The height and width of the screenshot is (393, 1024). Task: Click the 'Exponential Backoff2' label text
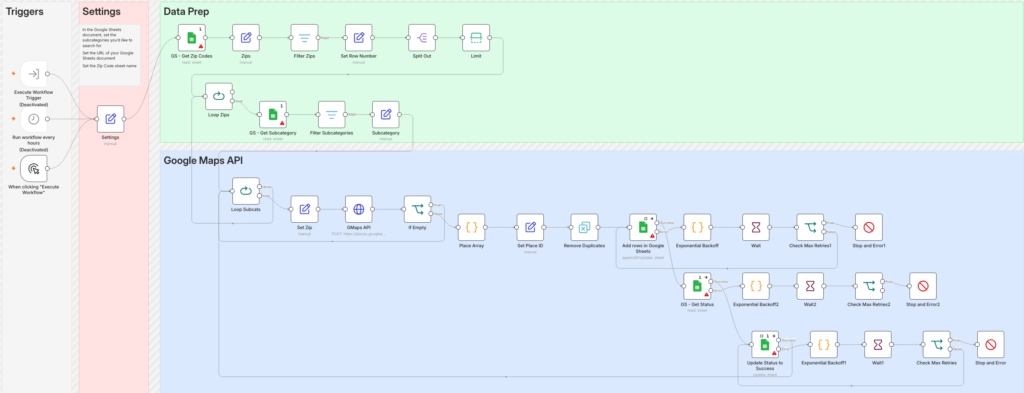click(x=756, y=304)
